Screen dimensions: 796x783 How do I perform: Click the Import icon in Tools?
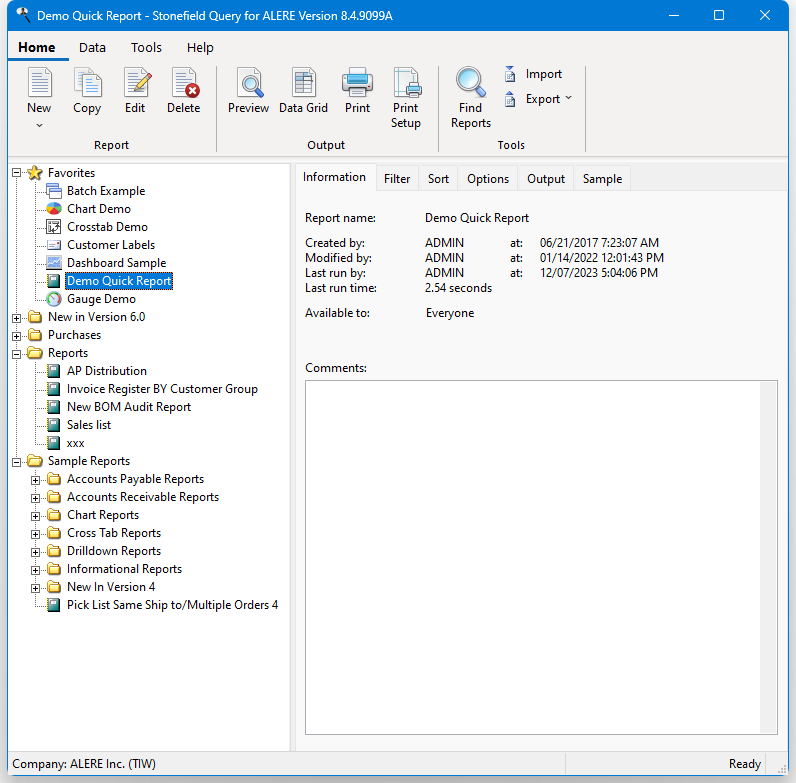[510, 74]
